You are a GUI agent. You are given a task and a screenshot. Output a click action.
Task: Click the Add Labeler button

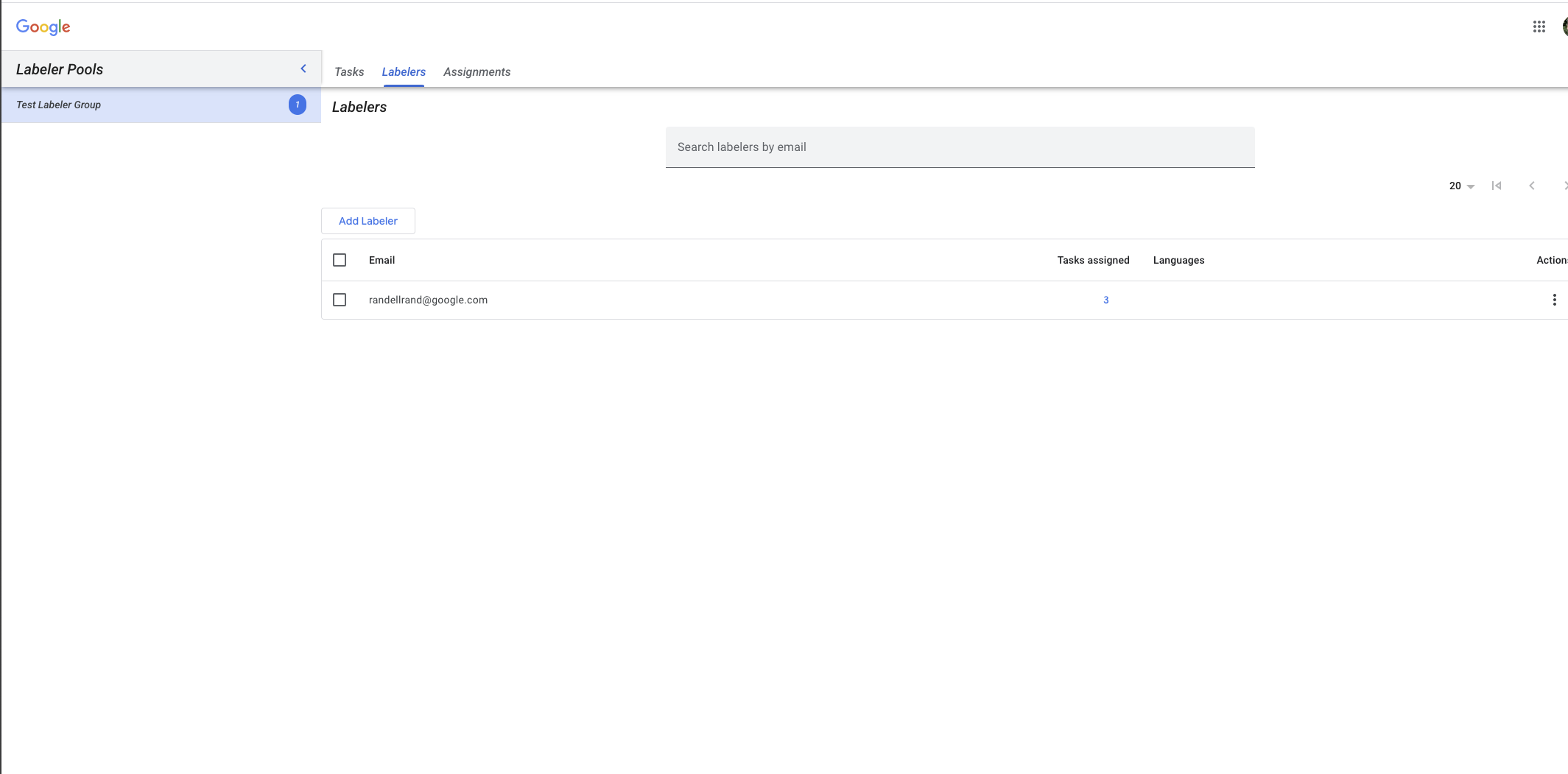click(x=368, y=221)
